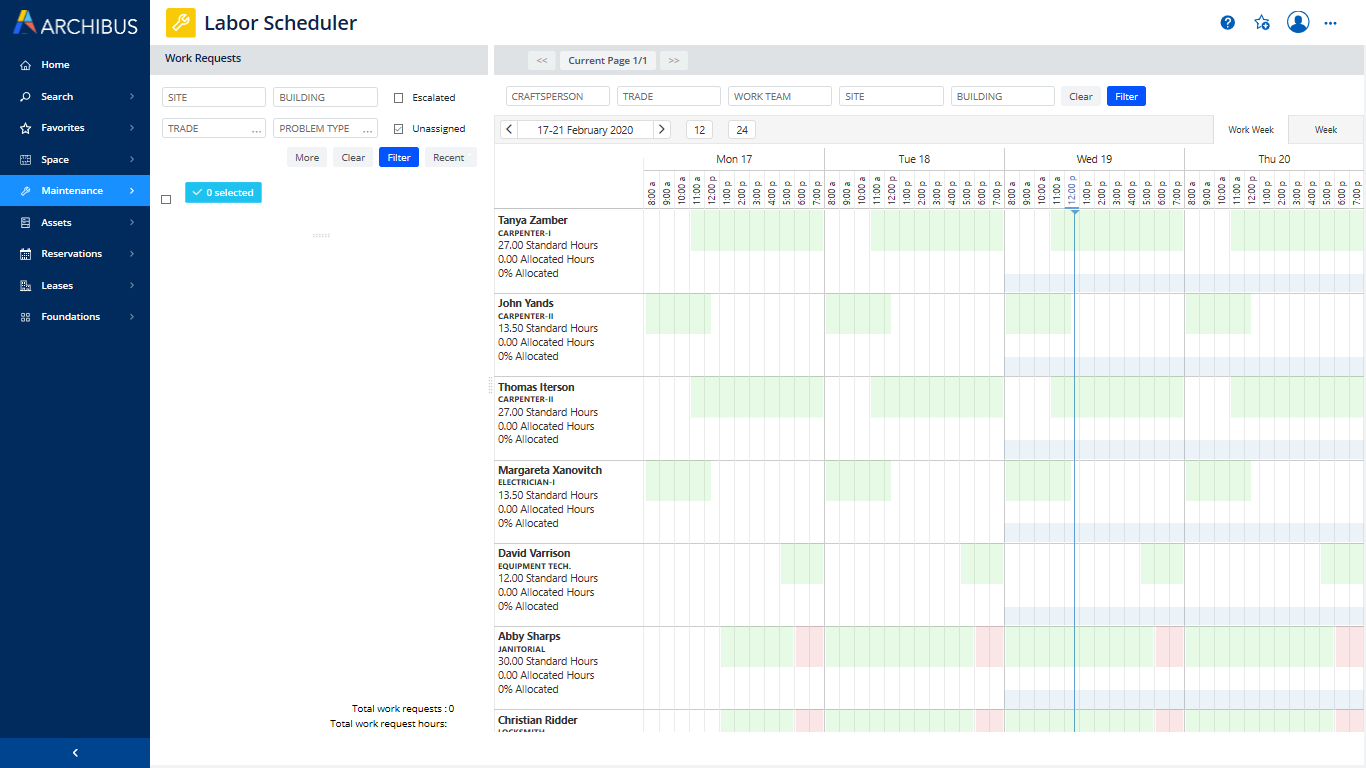The width and height of the screenshot is (1366, 768).
Task: Click the Help question mark icon
Action: tap(1228, 23)
